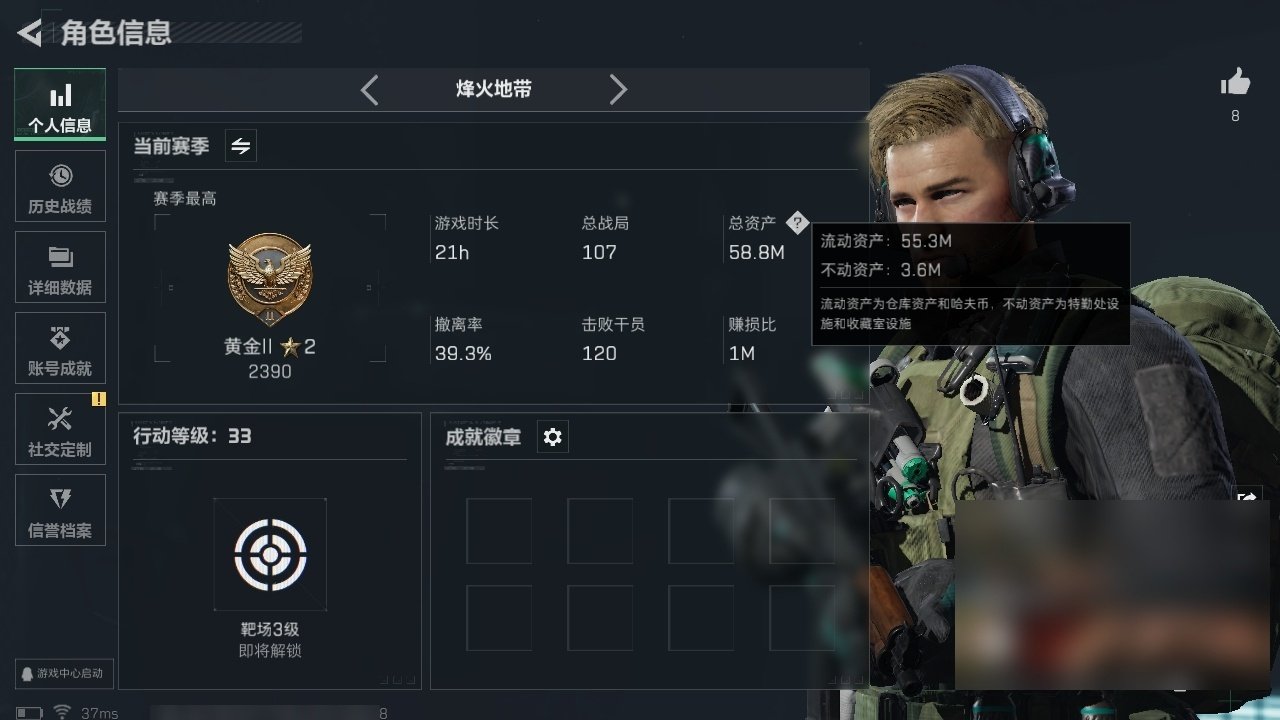The image size is (1280, 720).
Task: Open achievement badge settings gear
Action: pyautogui.click(x=553, y=437)
